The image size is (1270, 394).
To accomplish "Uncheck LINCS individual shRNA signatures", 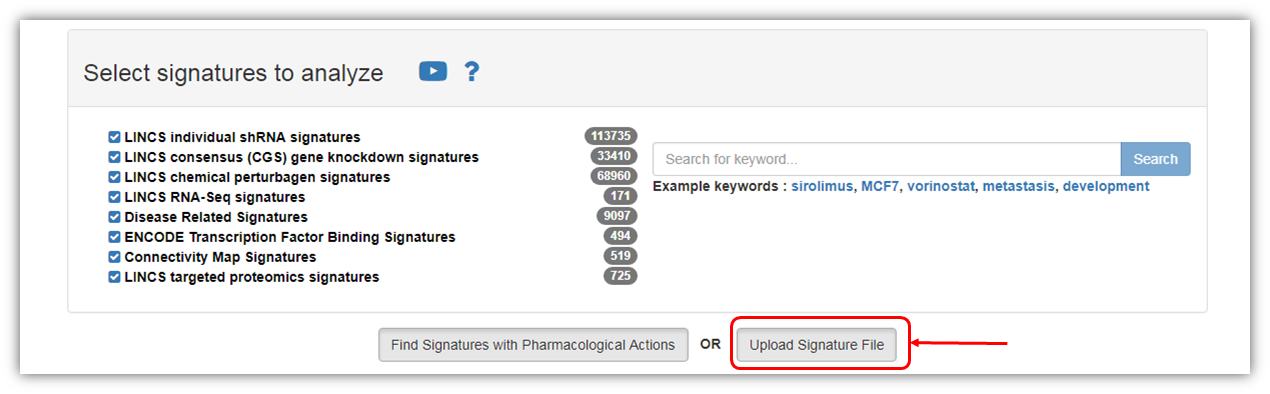I will point(114,137).
